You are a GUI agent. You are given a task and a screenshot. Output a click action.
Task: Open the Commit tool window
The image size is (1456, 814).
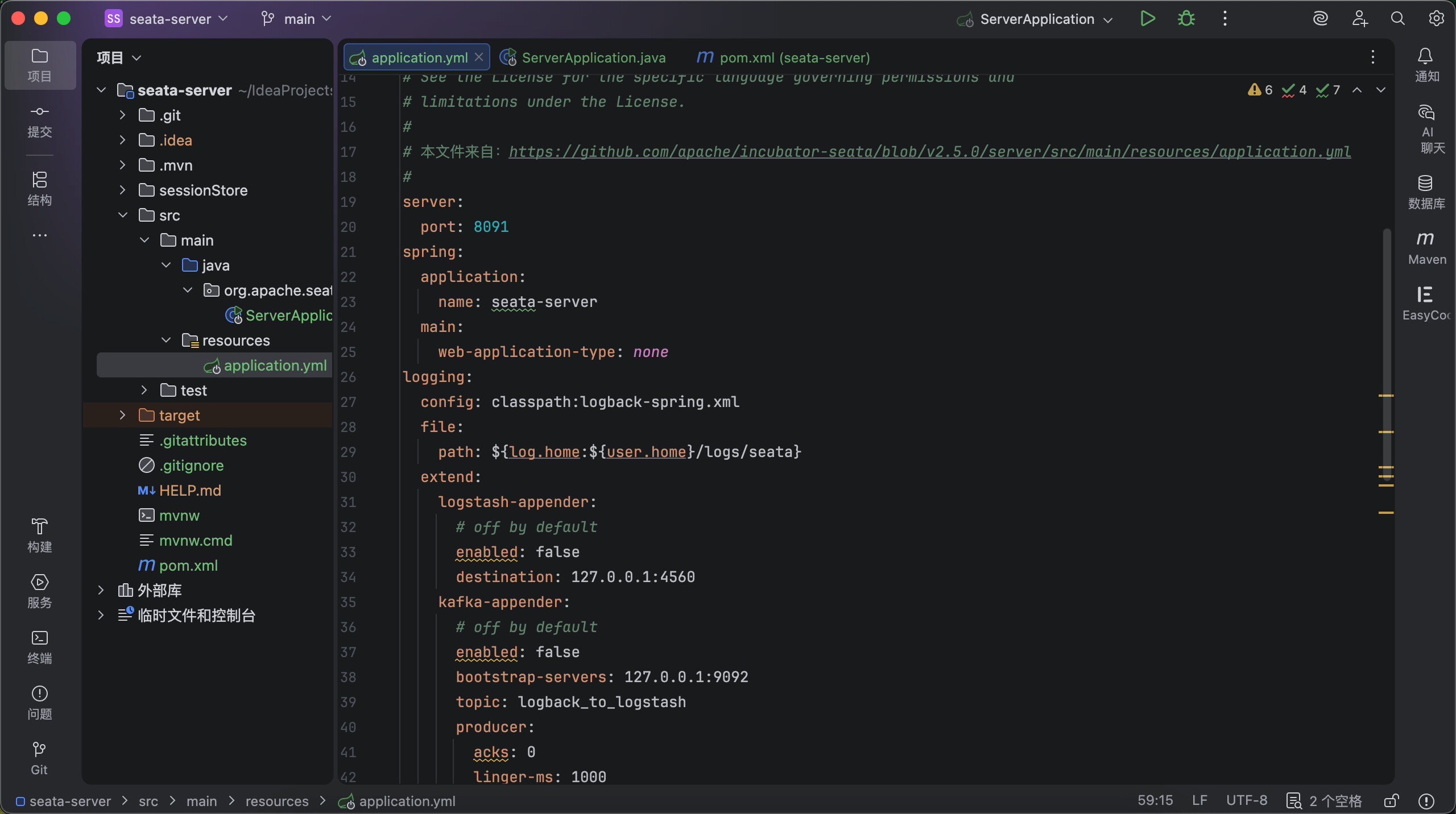click(x=39, y=121)
